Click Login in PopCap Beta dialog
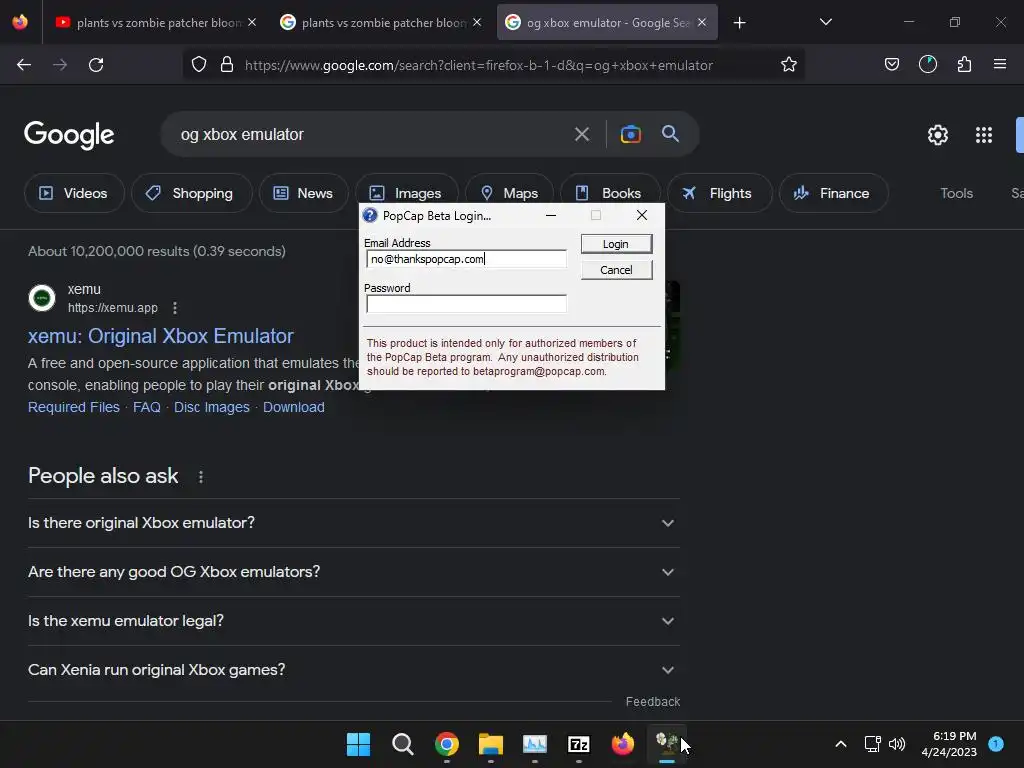Image resolution: width=1024 pixels, height=768 pixels. pos(616,244)
